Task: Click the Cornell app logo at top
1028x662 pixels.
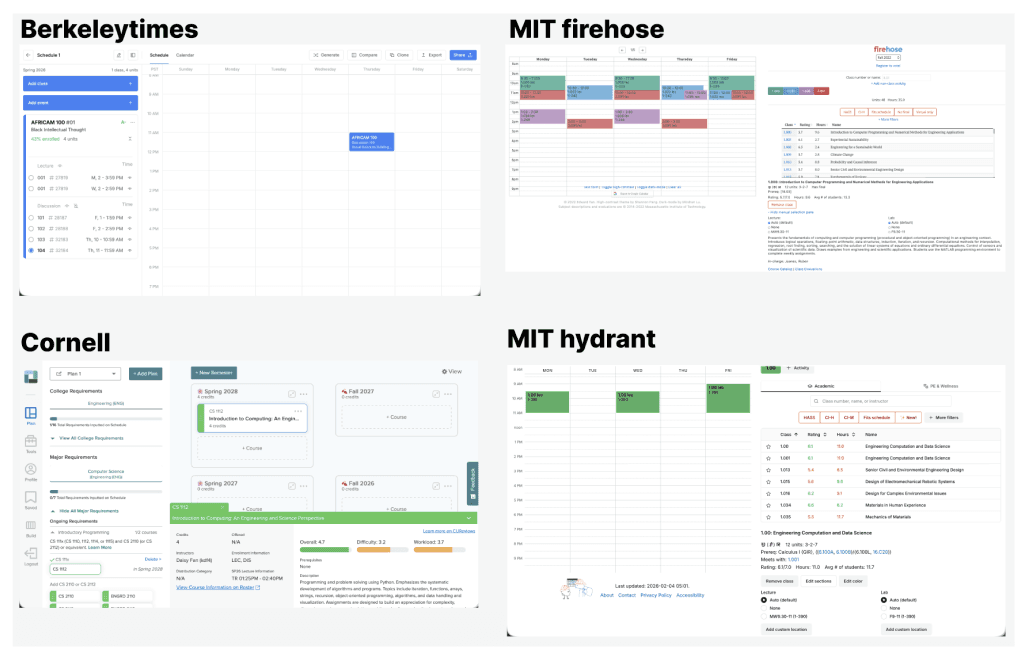Action: coord(31,377)
